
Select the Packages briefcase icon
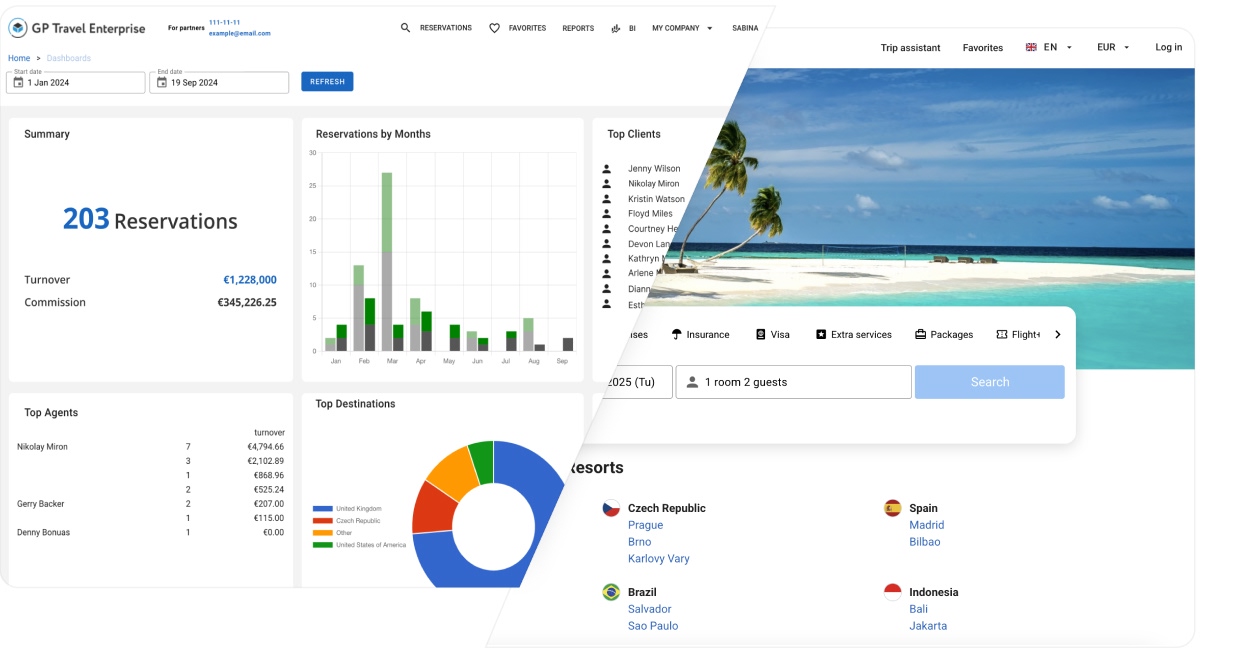click(x=921, y=334)
